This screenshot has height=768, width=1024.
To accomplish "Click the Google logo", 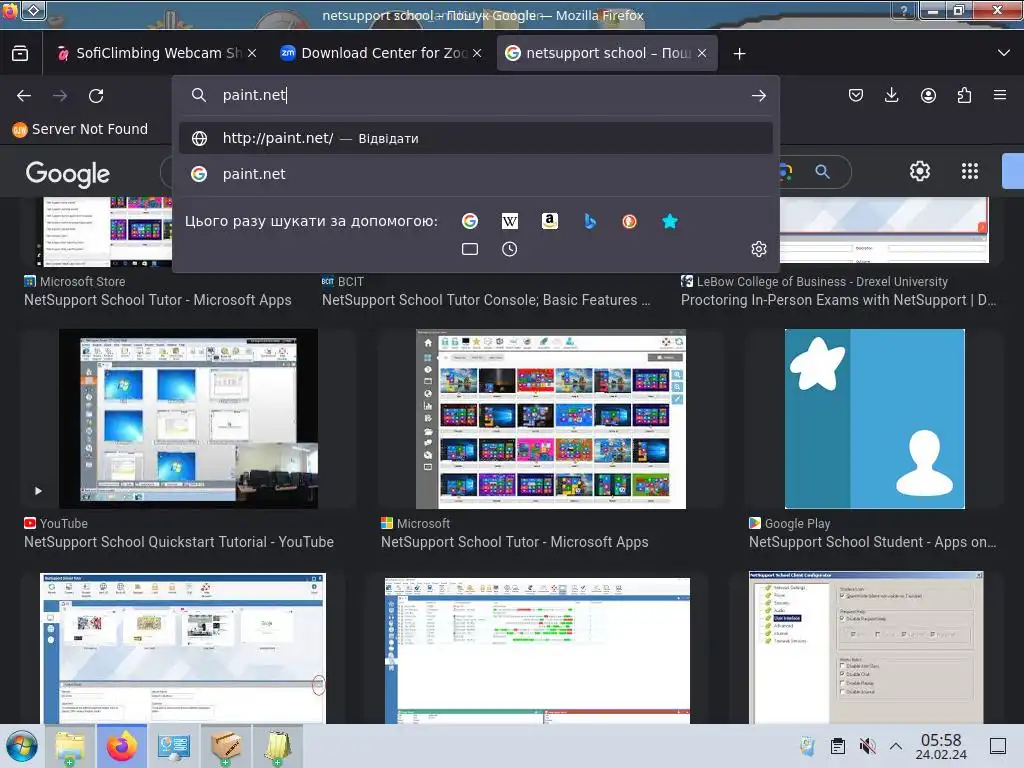I will coord(68,174).
